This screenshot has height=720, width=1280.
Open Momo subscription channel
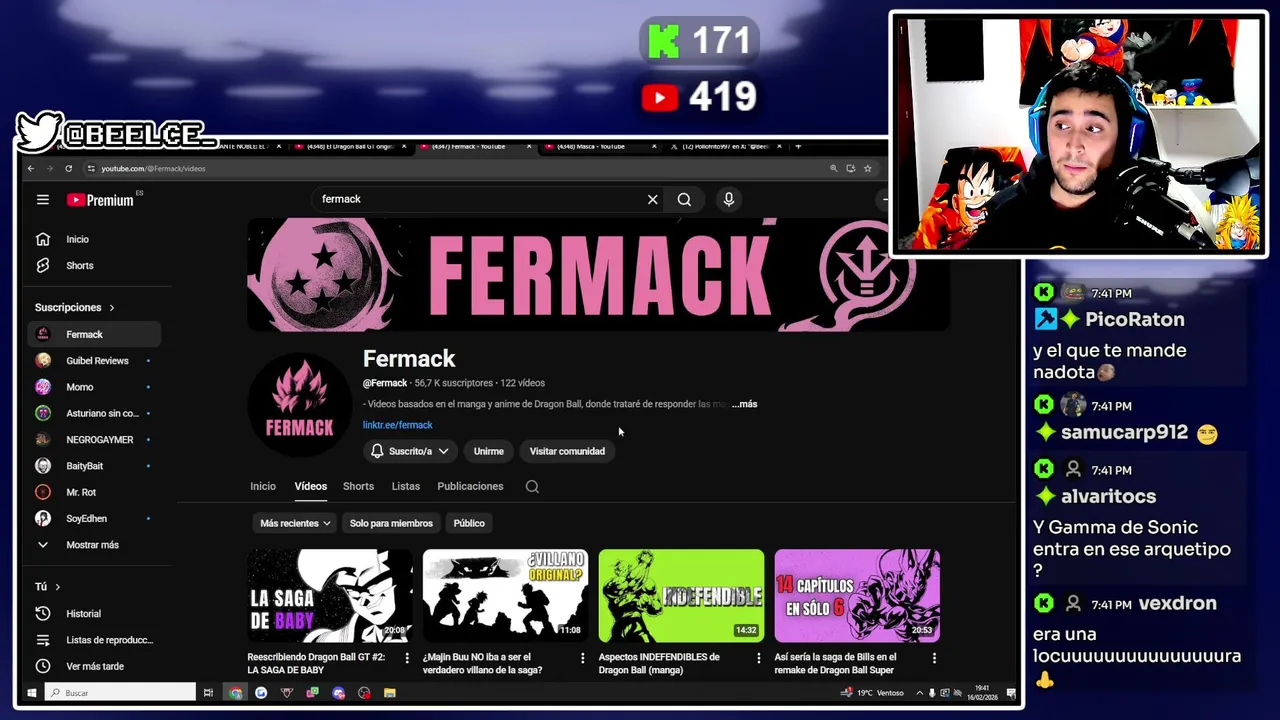[x=95, y=387]
